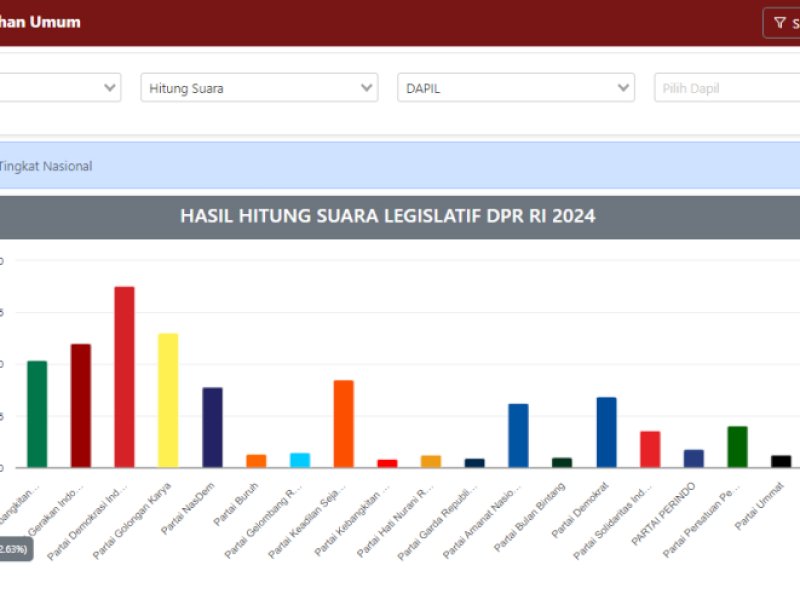This screenshot has width=800, height=600.
Task: Click the PARTAI PERINDO bar
Action: point(694,458)
